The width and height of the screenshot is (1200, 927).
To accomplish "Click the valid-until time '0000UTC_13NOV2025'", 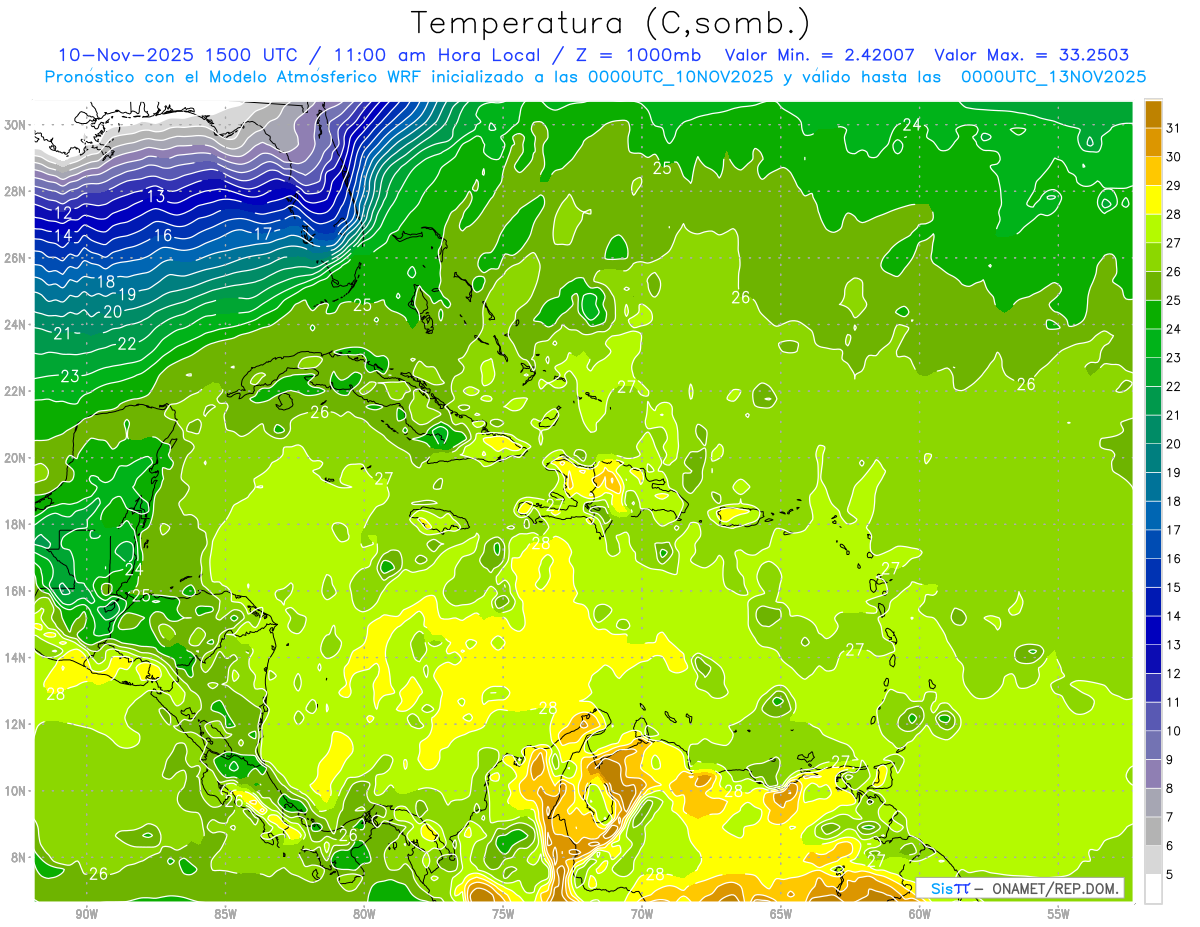I will [1053, 77].
